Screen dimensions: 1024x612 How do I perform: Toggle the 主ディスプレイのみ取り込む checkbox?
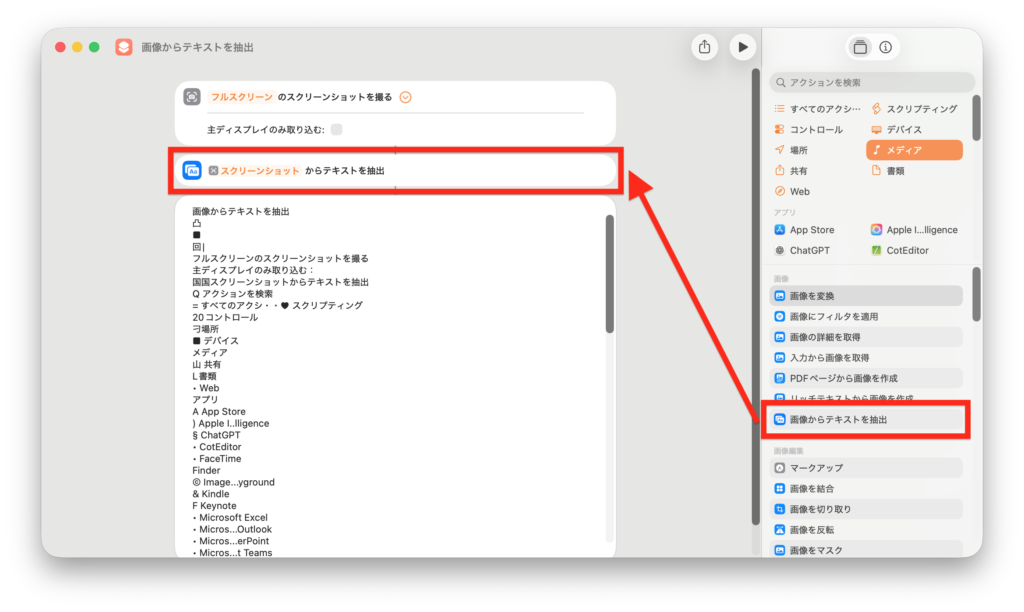click(x=337, y=129)
